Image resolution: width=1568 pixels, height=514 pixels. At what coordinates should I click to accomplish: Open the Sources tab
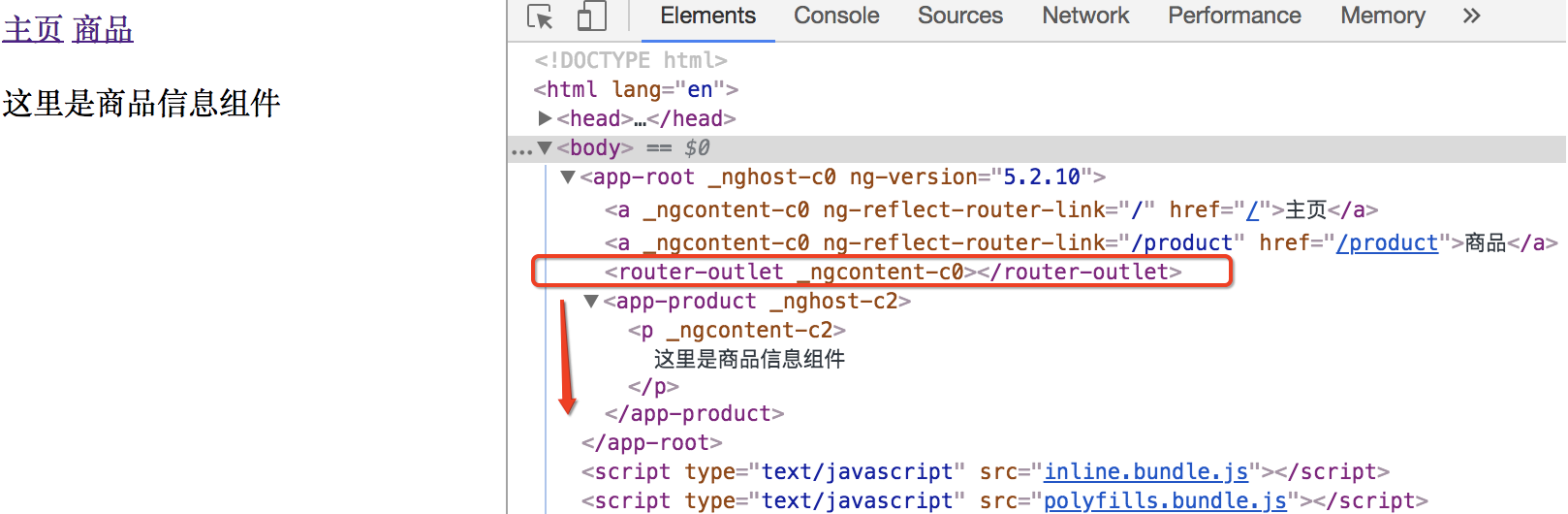pyautogui.click(x=960, y=16)
